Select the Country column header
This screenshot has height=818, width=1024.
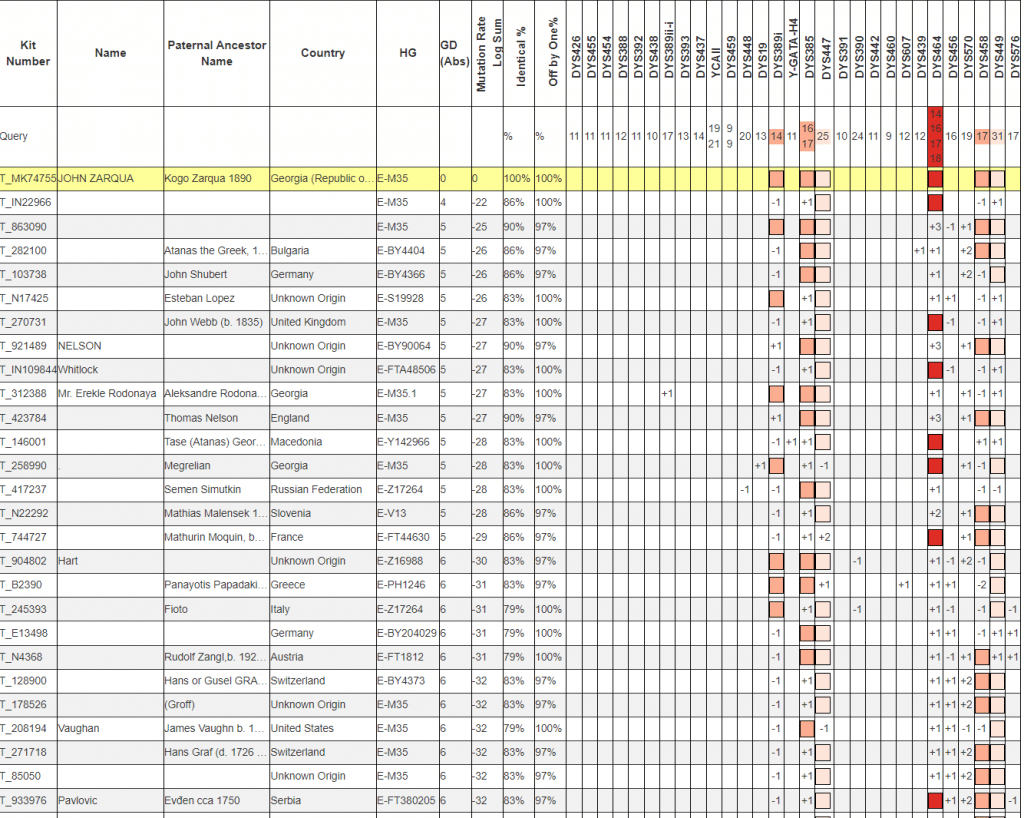322,53
